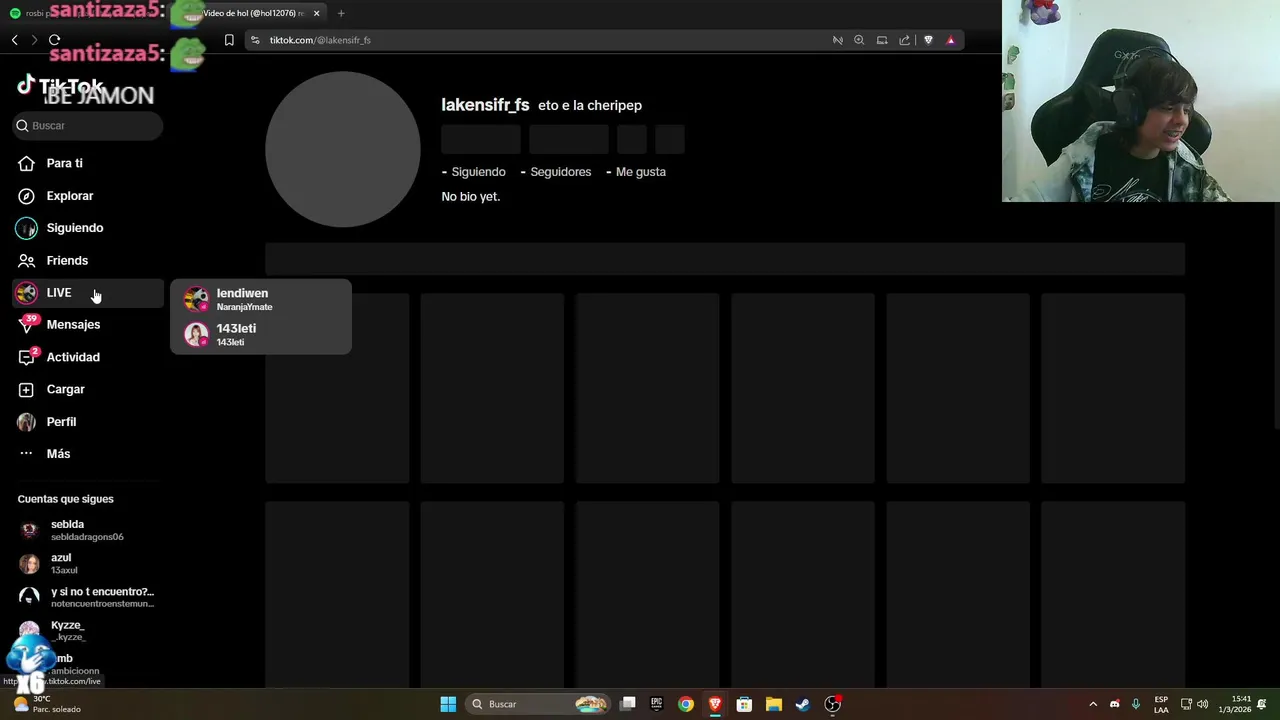Open Microsoft Store from taskbar
The width and height of the screenshot is (1280, 720).
point(744,704)
